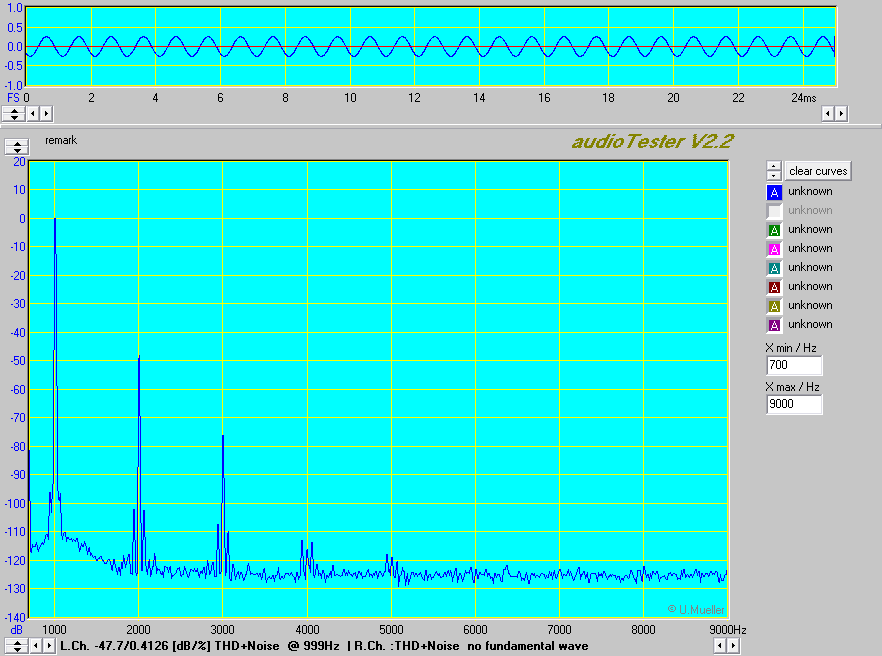Click the oscilloscope amplitude stepper near FS
Screen dimensions: 882x656
click(13, 114)
